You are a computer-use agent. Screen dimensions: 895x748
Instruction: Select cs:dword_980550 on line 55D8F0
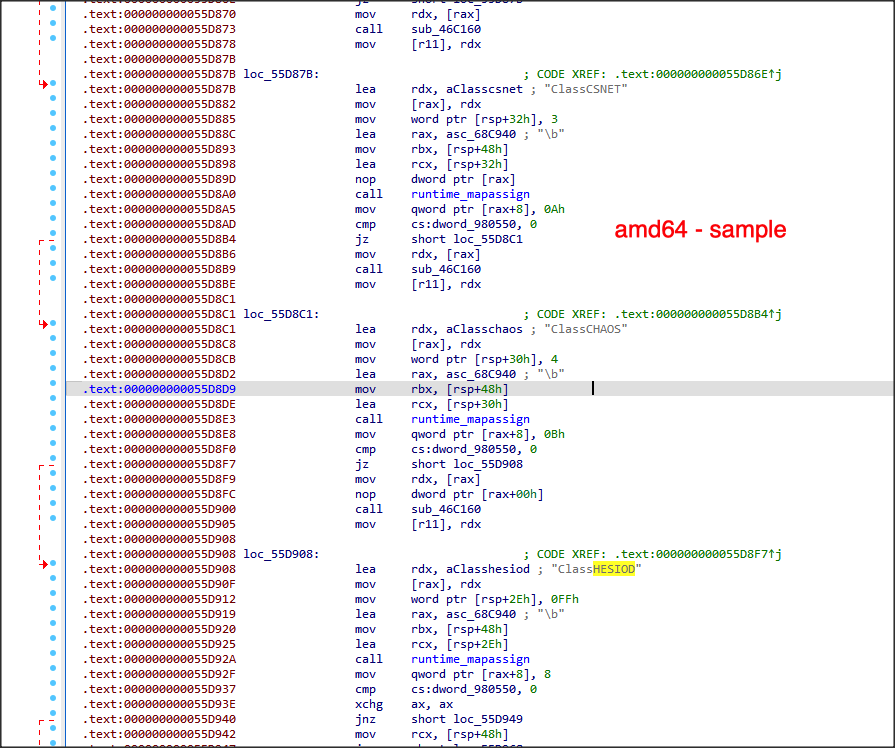(466, 449)
